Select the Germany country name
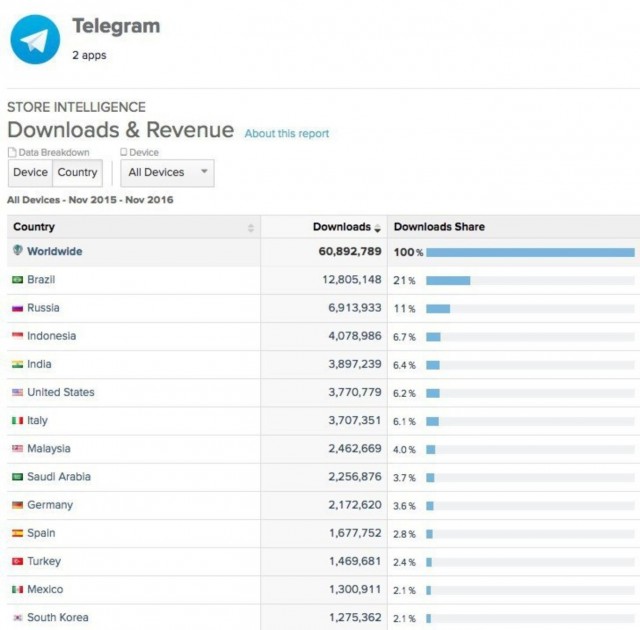 point(50,505)
